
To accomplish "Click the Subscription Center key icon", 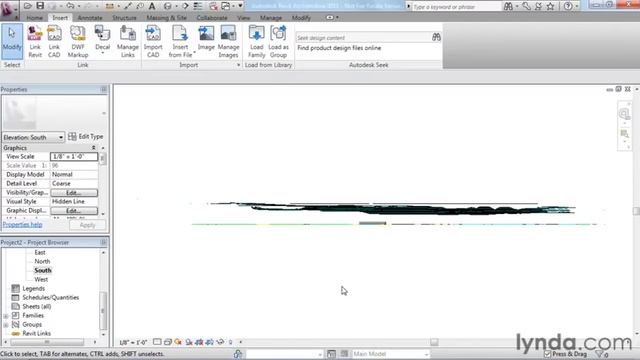I will click(526, 6).
